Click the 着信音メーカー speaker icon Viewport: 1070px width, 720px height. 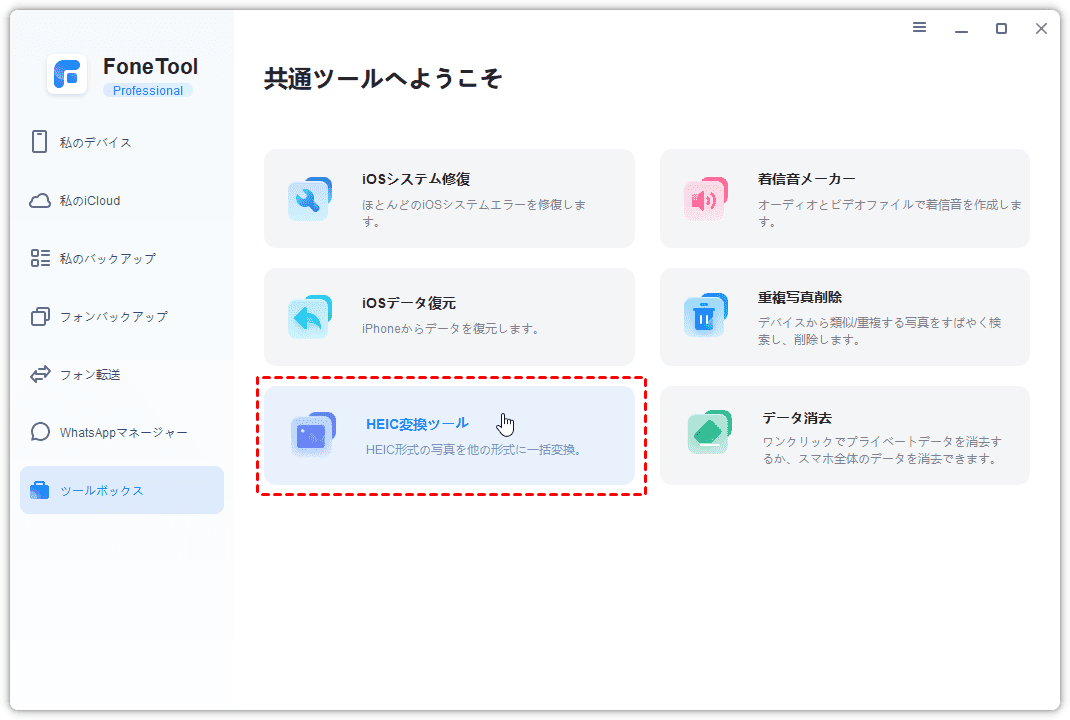point(705,199)
